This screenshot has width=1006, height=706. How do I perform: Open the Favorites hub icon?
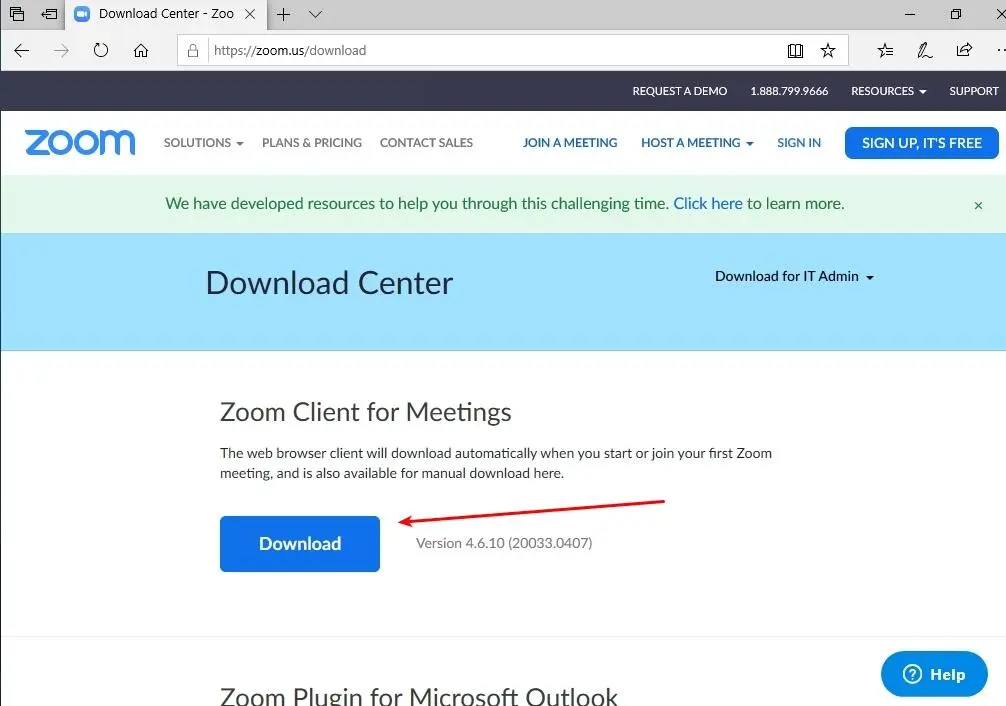pyautogui.click(x=885, y=51)
